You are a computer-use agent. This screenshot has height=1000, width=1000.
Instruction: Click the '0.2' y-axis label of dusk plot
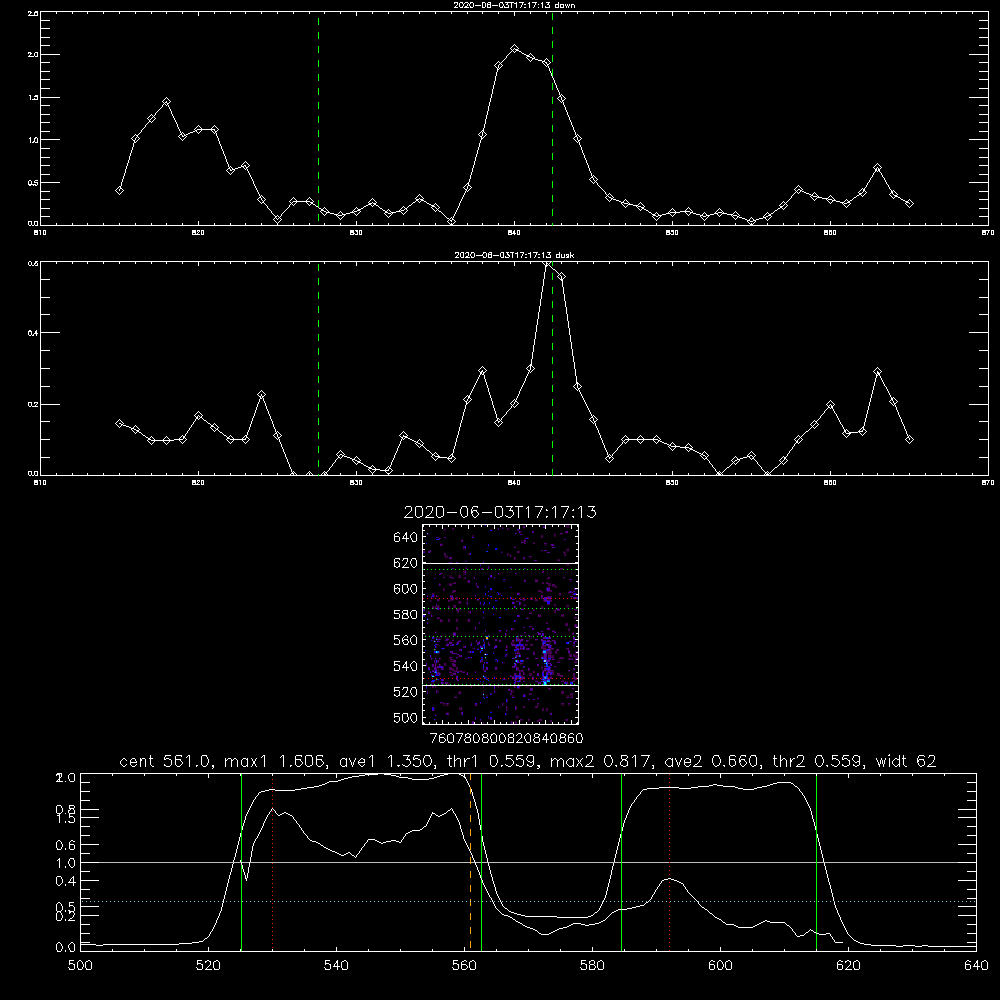[x=33, y=404]
